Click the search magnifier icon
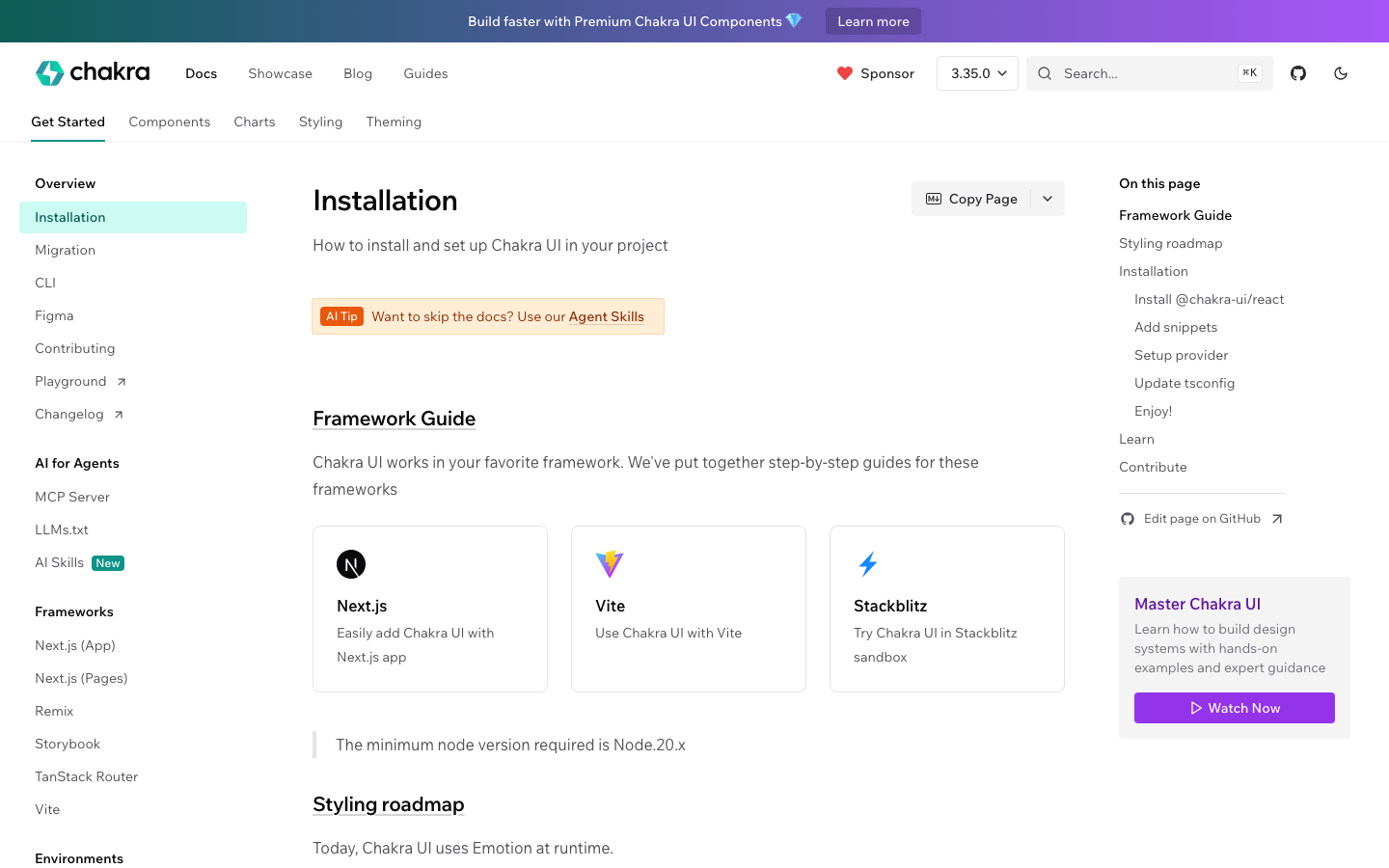The image size is (1389, 868). [x=1045, y=73]
